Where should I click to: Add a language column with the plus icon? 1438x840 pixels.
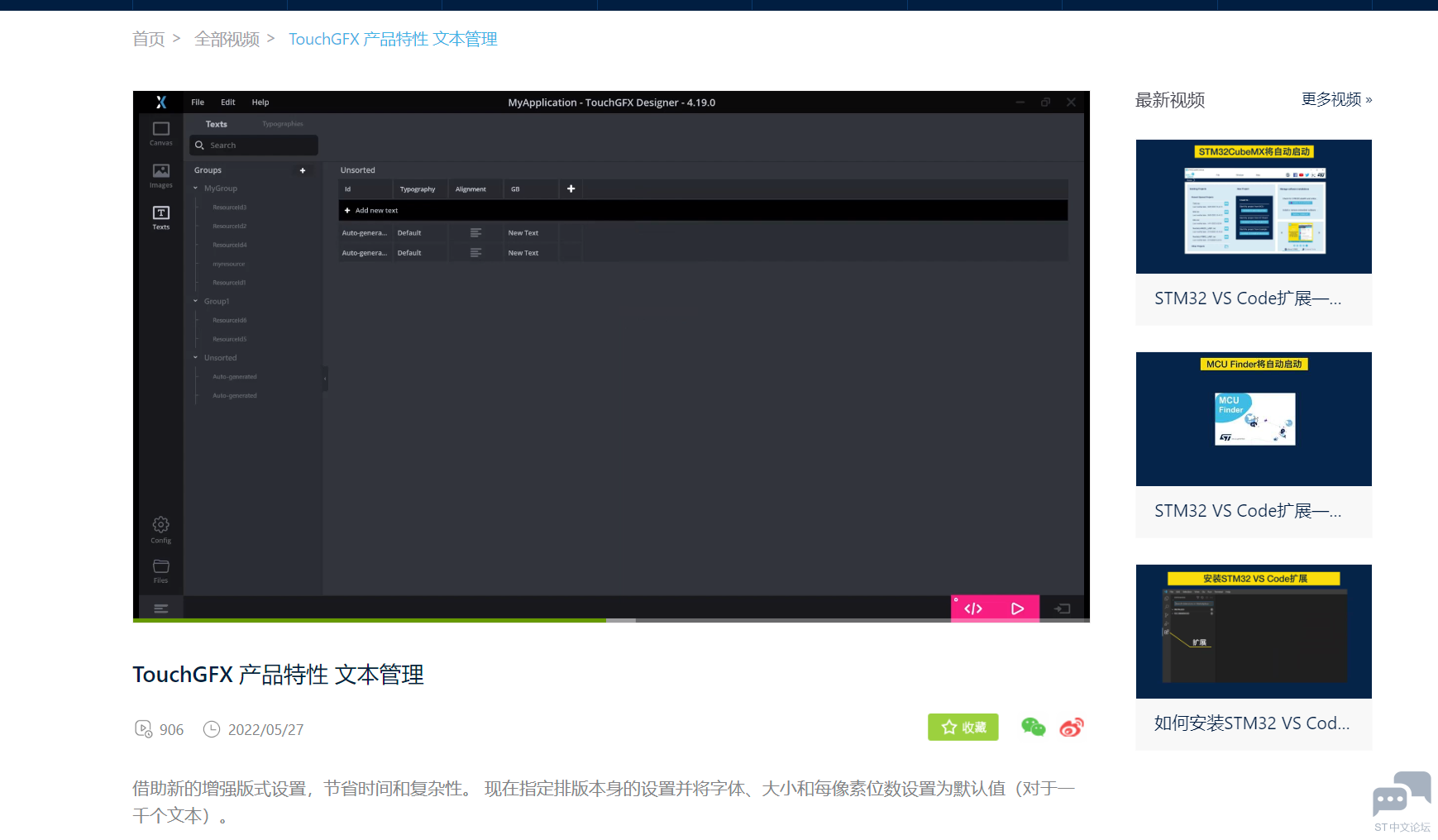(x=571, y=189)
